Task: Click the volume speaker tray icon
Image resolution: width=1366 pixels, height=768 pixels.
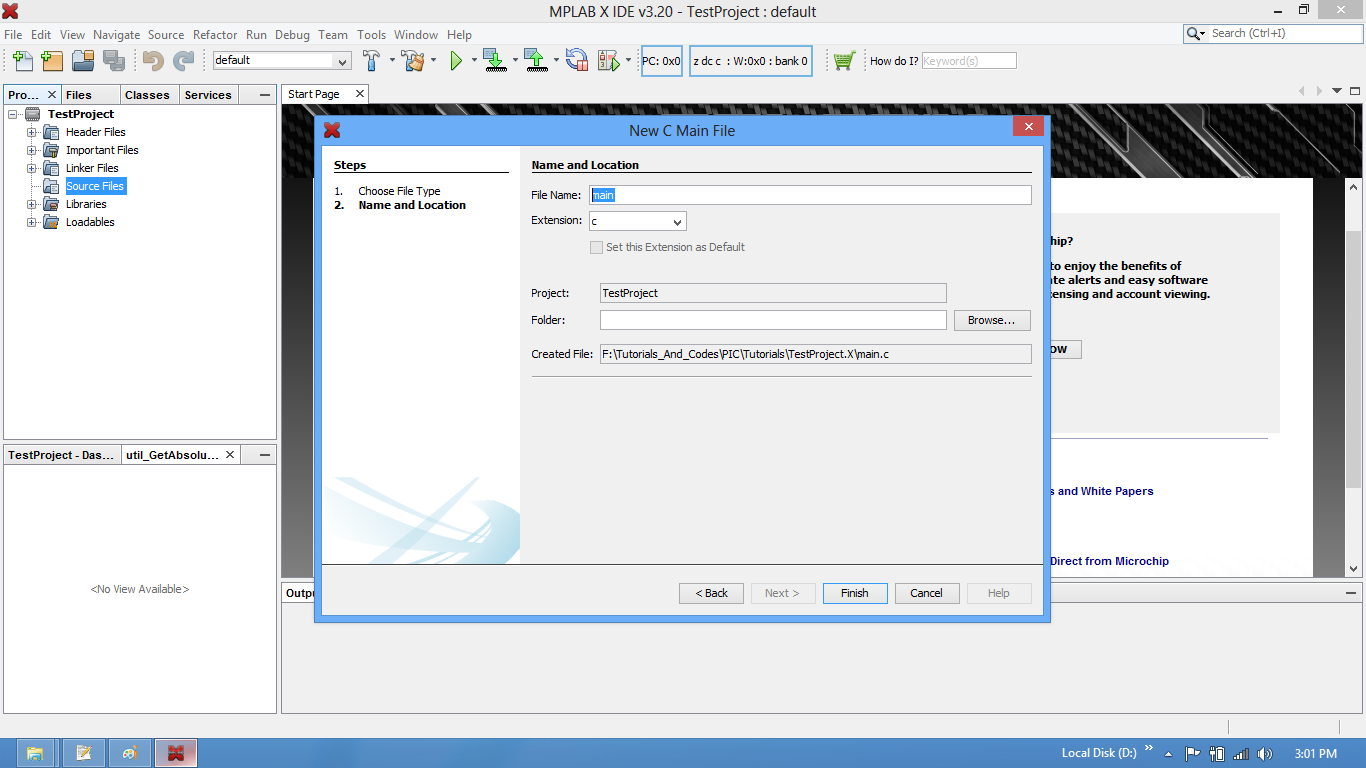Action: [1265, 754]
